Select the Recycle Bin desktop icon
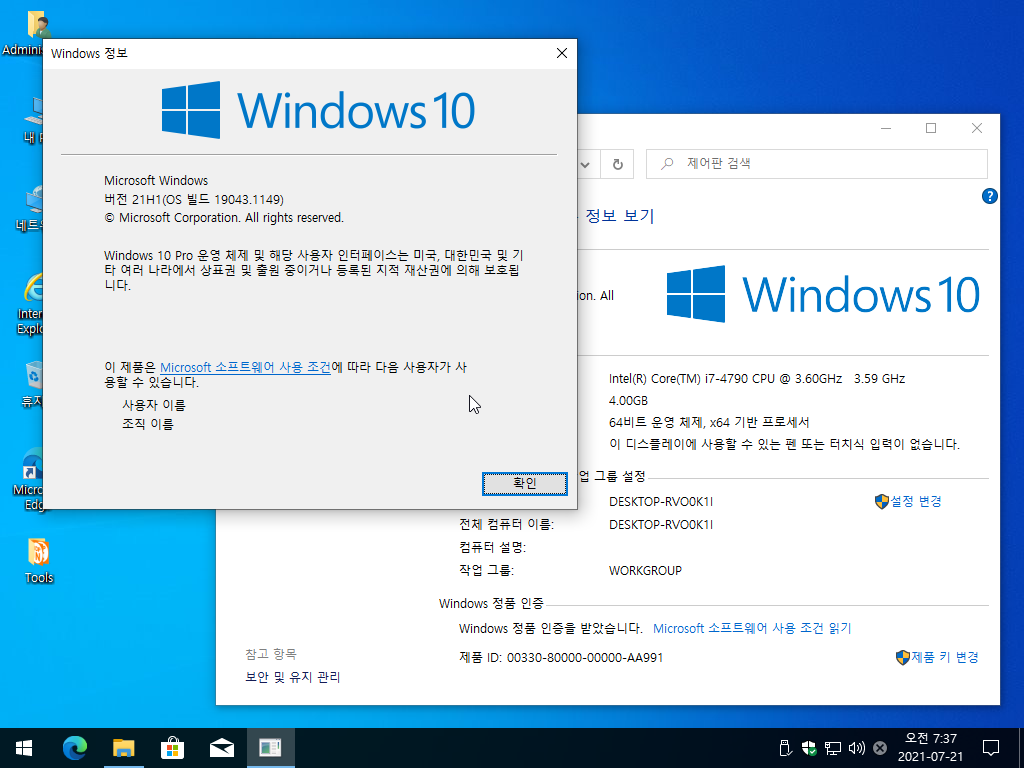1024x768 pixels. click(31, 384)
